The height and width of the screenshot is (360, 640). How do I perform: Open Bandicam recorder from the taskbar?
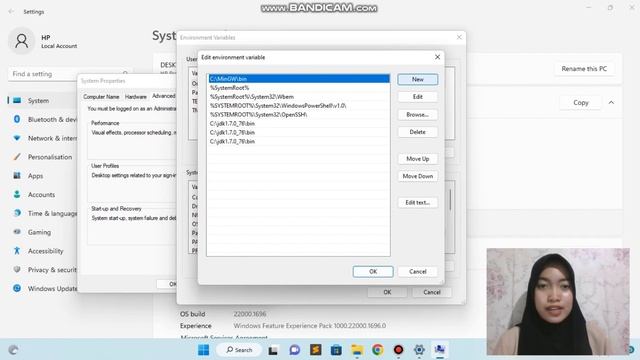[398, 350]
